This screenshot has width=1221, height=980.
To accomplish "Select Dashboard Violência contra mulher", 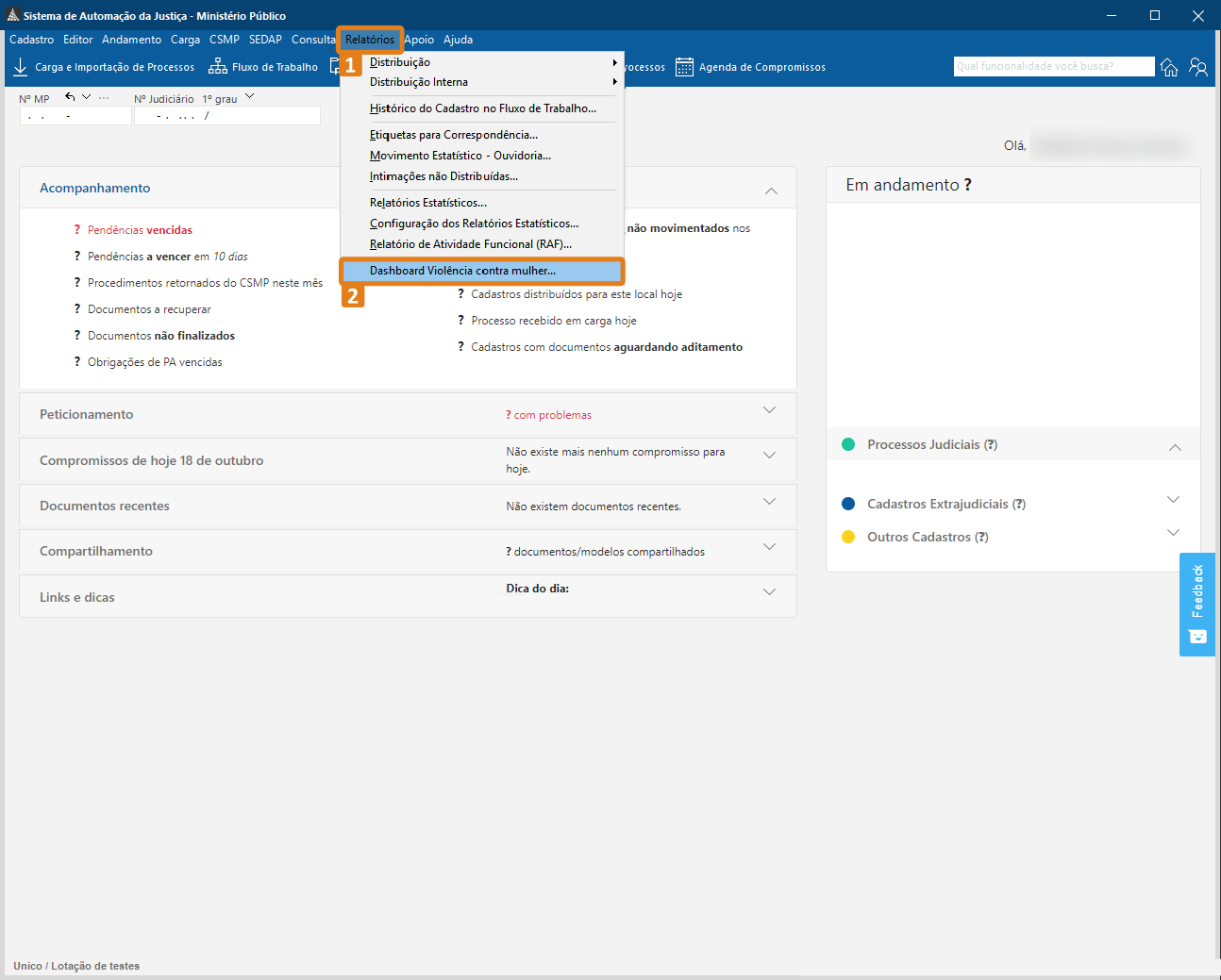I will point(481,271).
